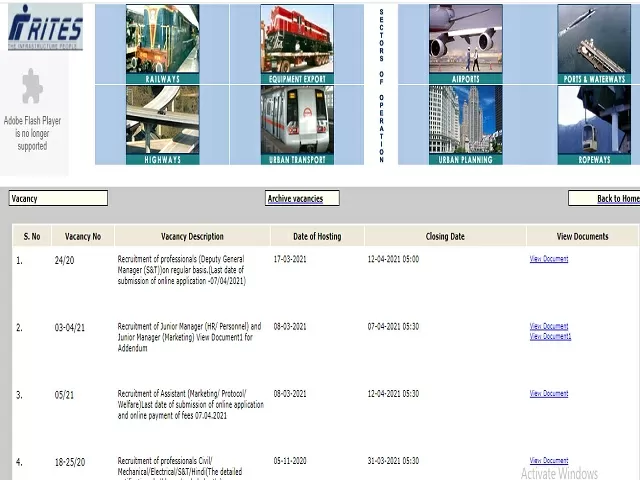Click the Vacancy label box
Image resolution: width=640 pixels, height=480 pixels.
(58, 198)
